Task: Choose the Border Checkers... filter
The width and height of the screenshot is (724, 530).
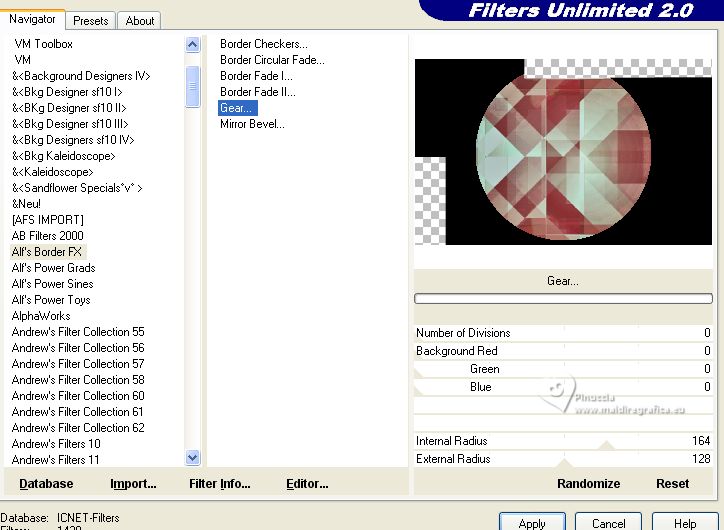Action: pos(264,44)
